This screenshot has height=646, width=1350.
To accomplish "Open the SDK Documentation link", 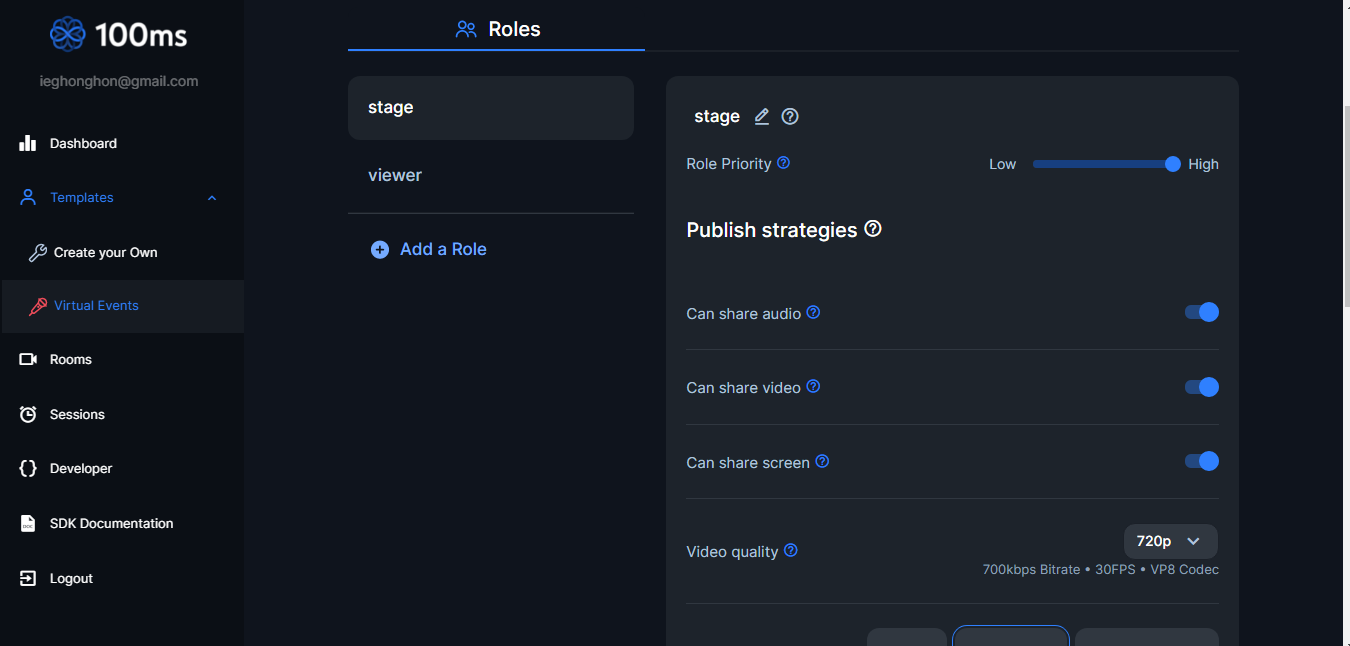I will pos(111,524).
